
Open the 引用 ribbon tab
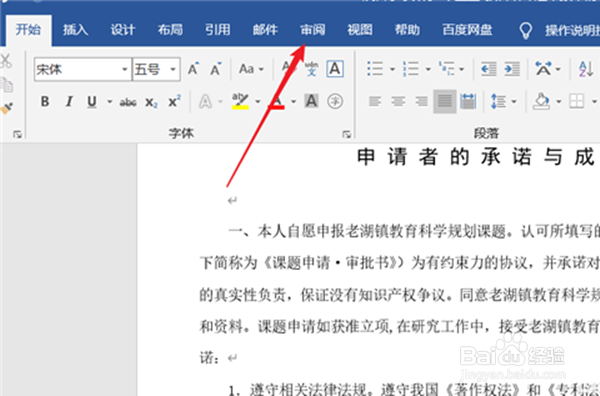pos(218,30)
